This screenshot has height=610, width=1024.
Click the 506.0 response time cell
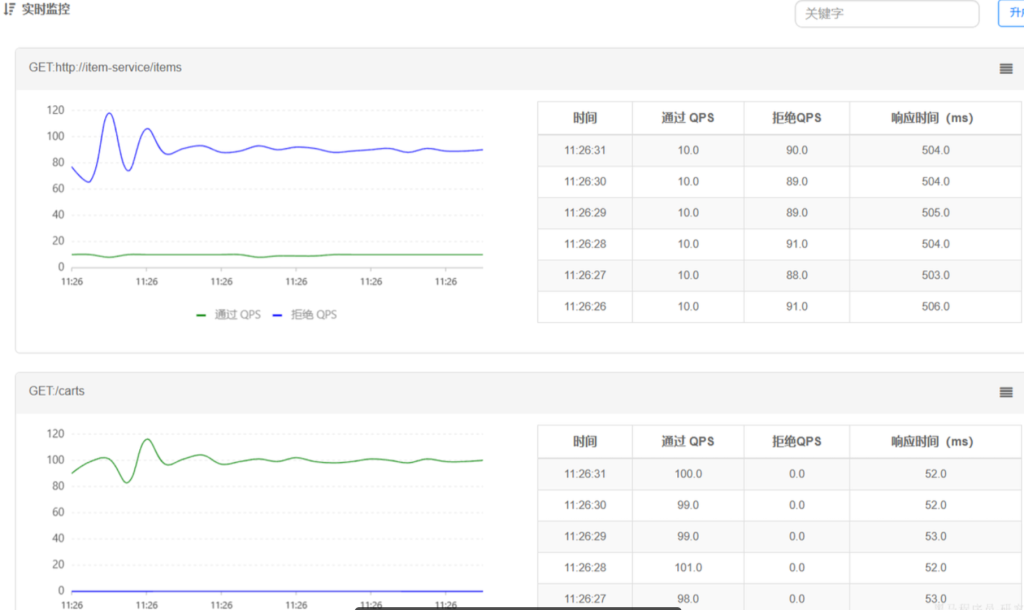pos(935,307)
